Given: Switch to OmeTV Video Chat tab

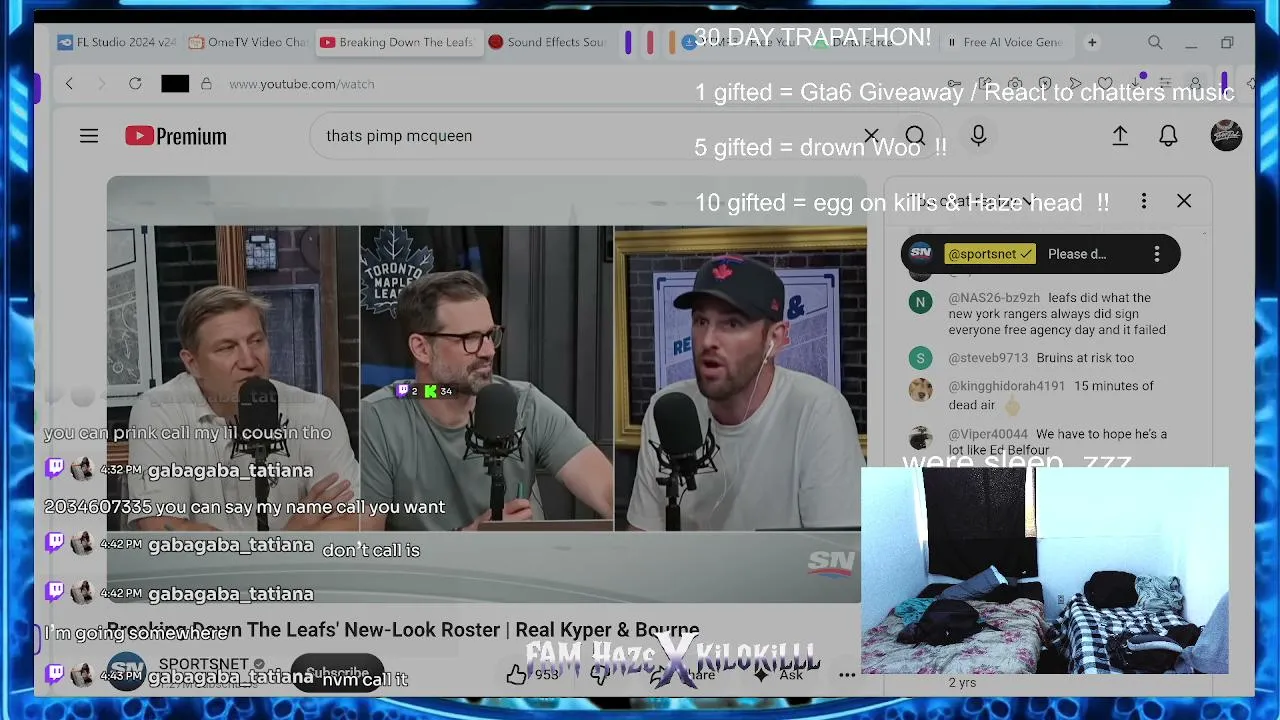Looking at the screenshot, I should pos(248,43).
